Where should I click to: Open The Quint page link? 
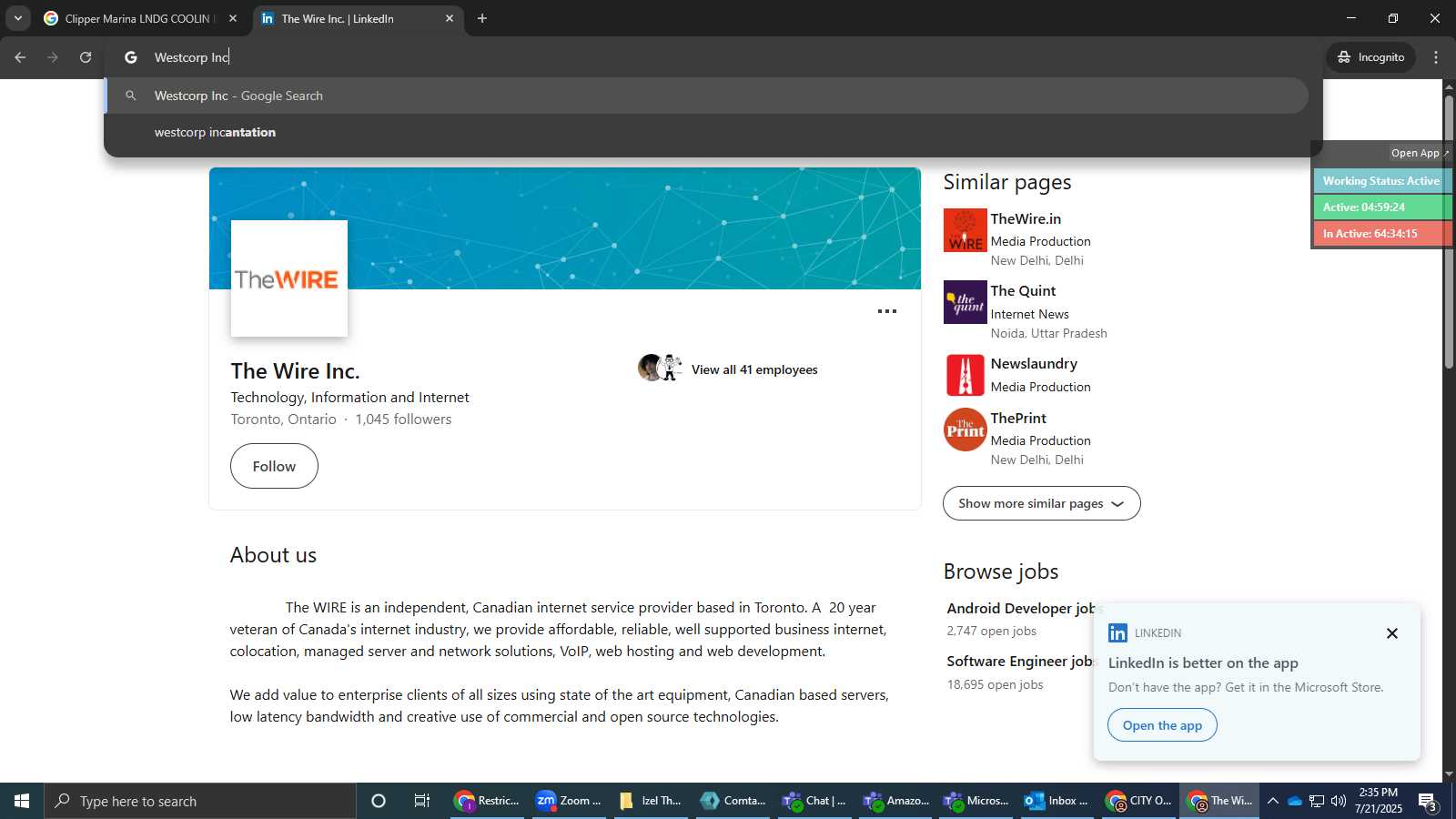tap(1023, 291)
